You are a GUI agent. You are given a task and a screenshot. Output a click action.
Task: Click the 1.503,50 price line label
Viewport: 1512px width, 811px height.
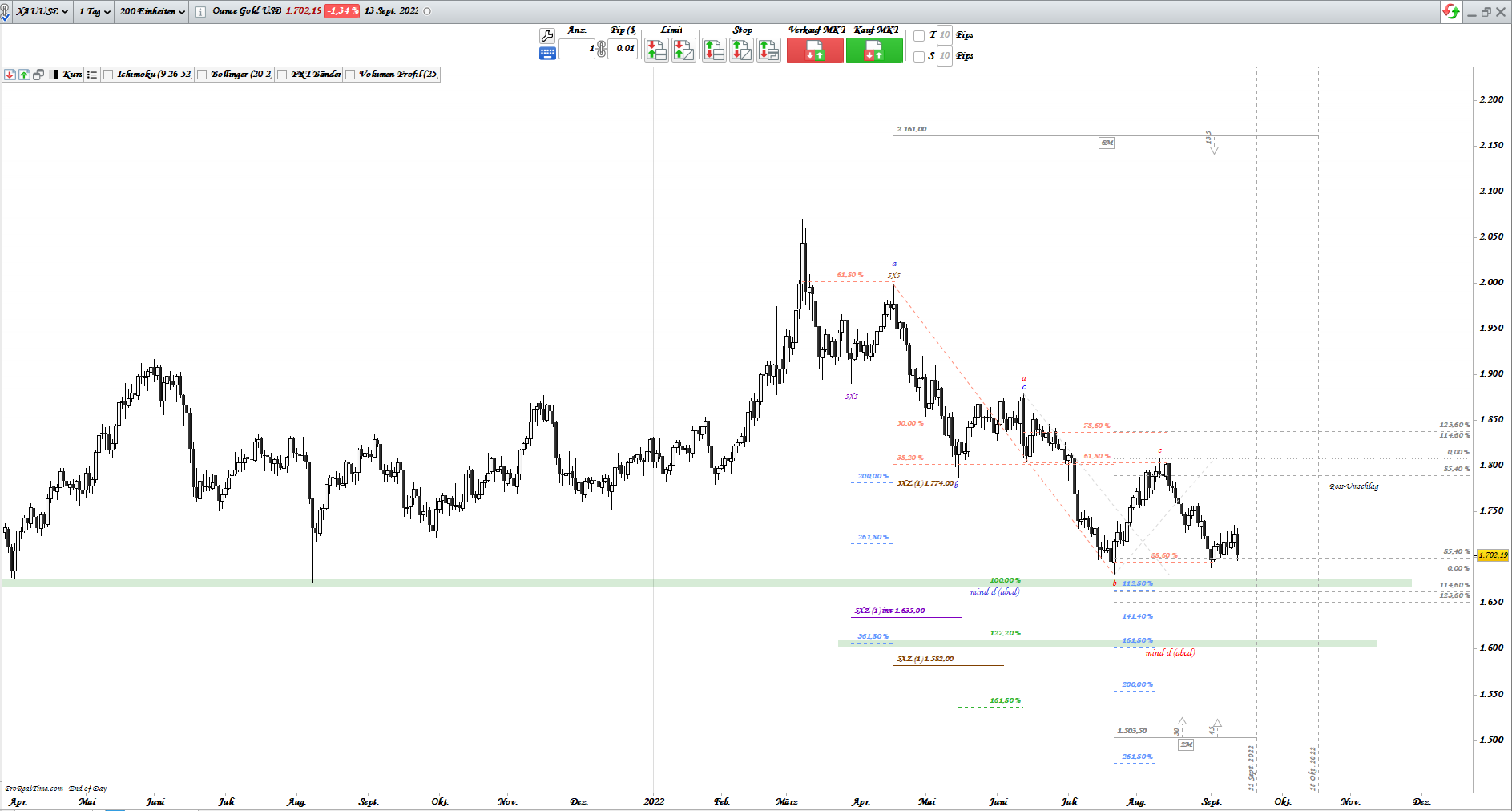point(1132,731)
